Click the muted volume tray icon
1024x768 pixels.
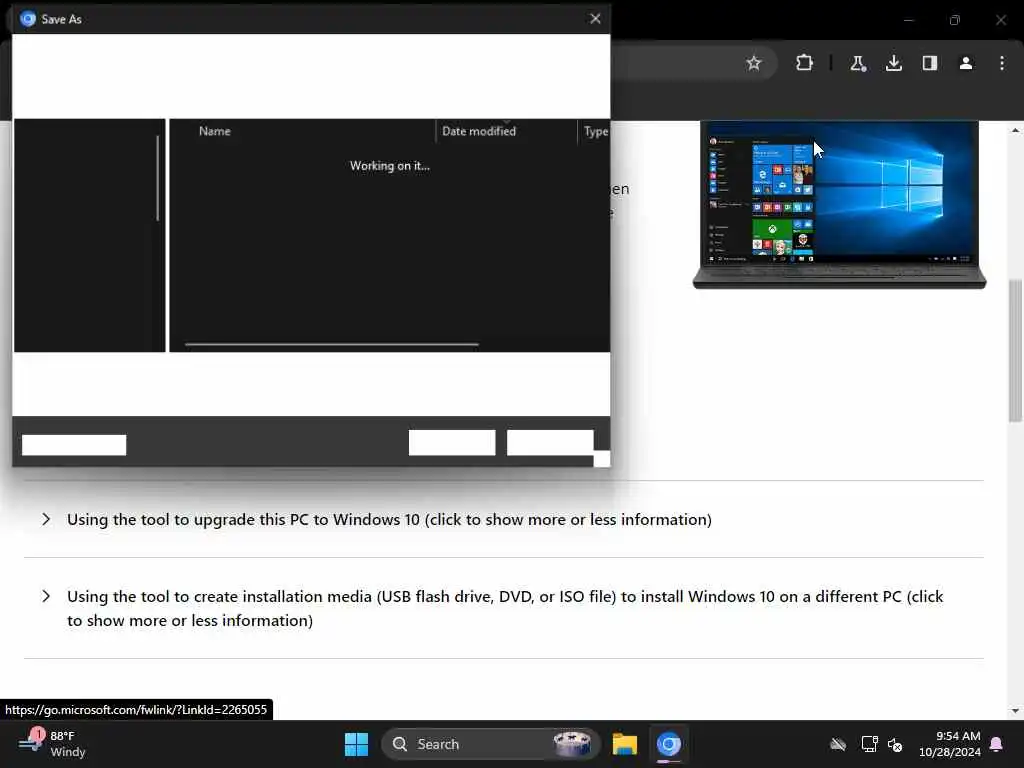895,744
